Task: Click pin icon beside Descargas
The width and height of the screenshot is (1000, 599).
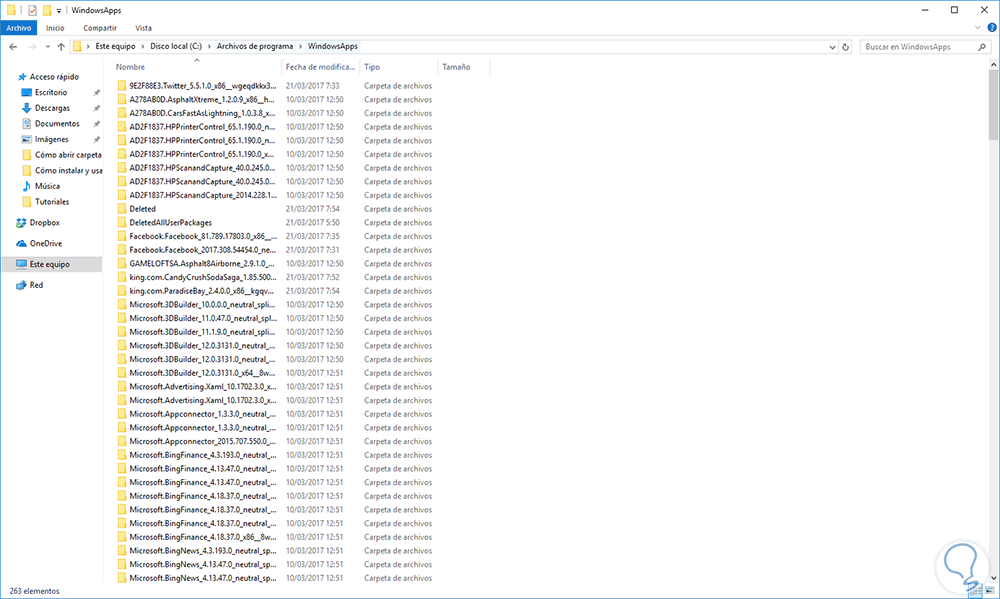Action: [x=96, y=108]
